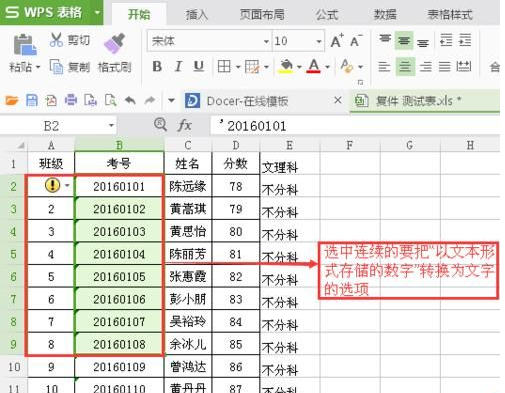Screen dimensions: 505x393
Task: Expand clear formatting dropdown arrow
Action: [360, 67]
